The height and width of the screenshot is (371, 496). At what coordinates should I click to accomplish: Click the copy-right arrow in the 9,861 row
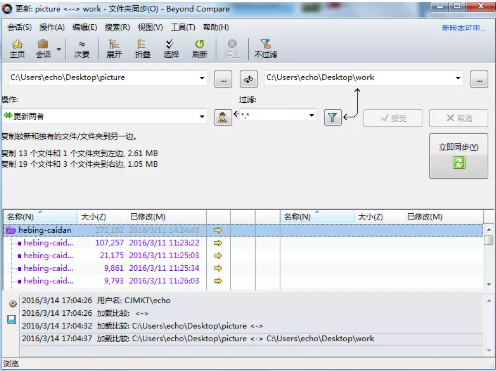click(x=218, y=268)
